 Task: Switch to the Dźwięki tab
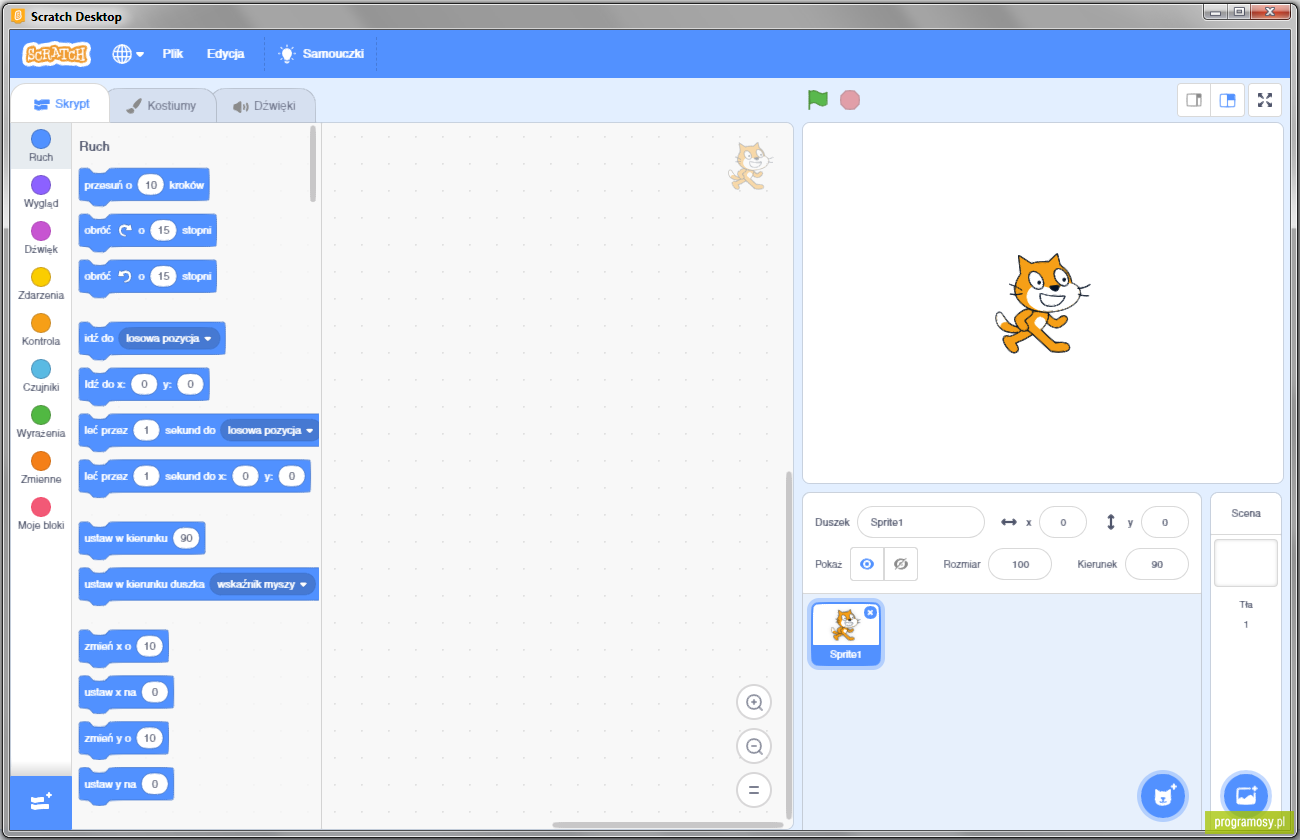coord(265,105)
